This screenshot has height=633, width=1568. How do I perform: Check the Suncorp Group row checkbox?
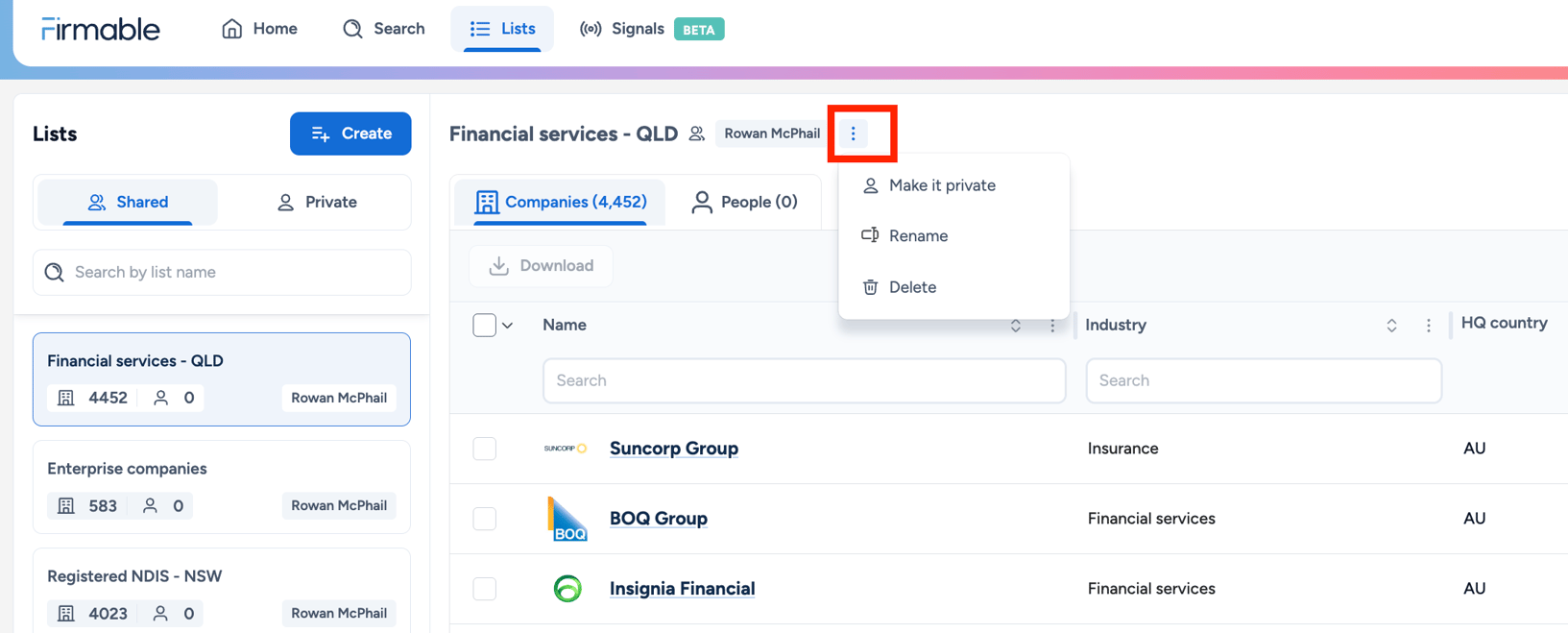pos(485,449)
